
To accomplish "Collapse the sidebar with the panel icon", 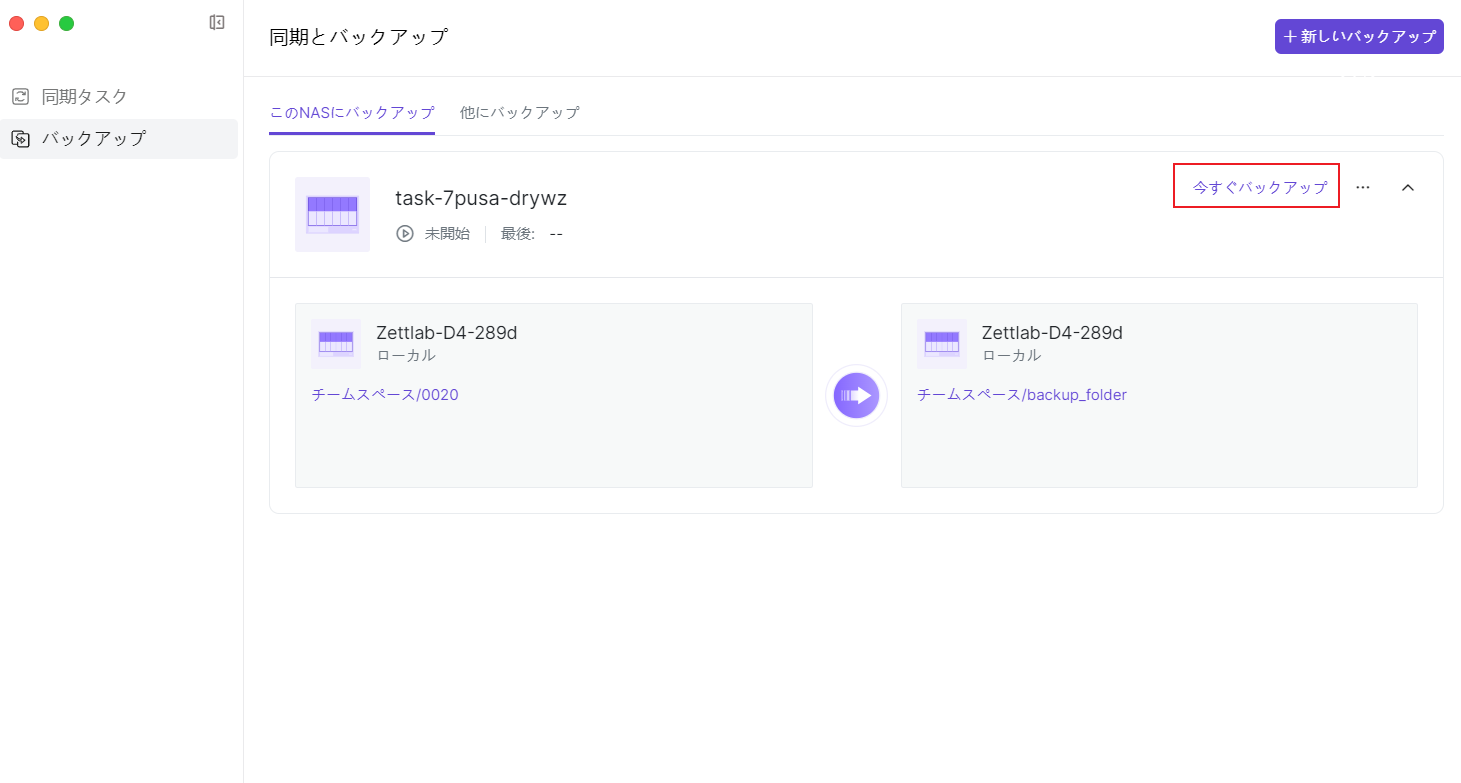I will point(217,22).
